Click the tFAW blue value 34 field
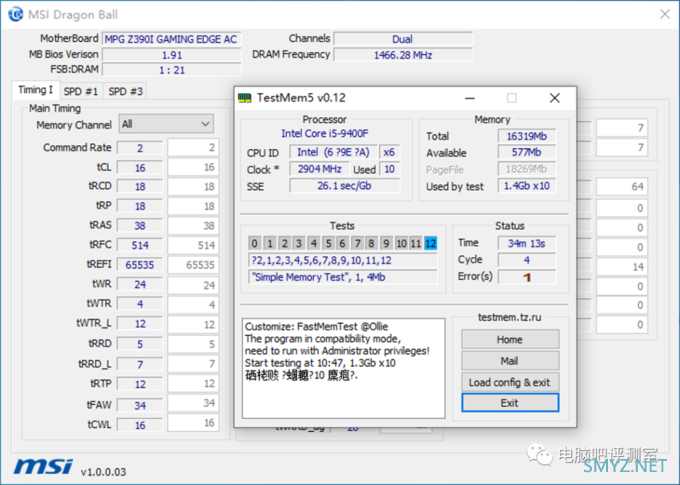 pos(140,405)
